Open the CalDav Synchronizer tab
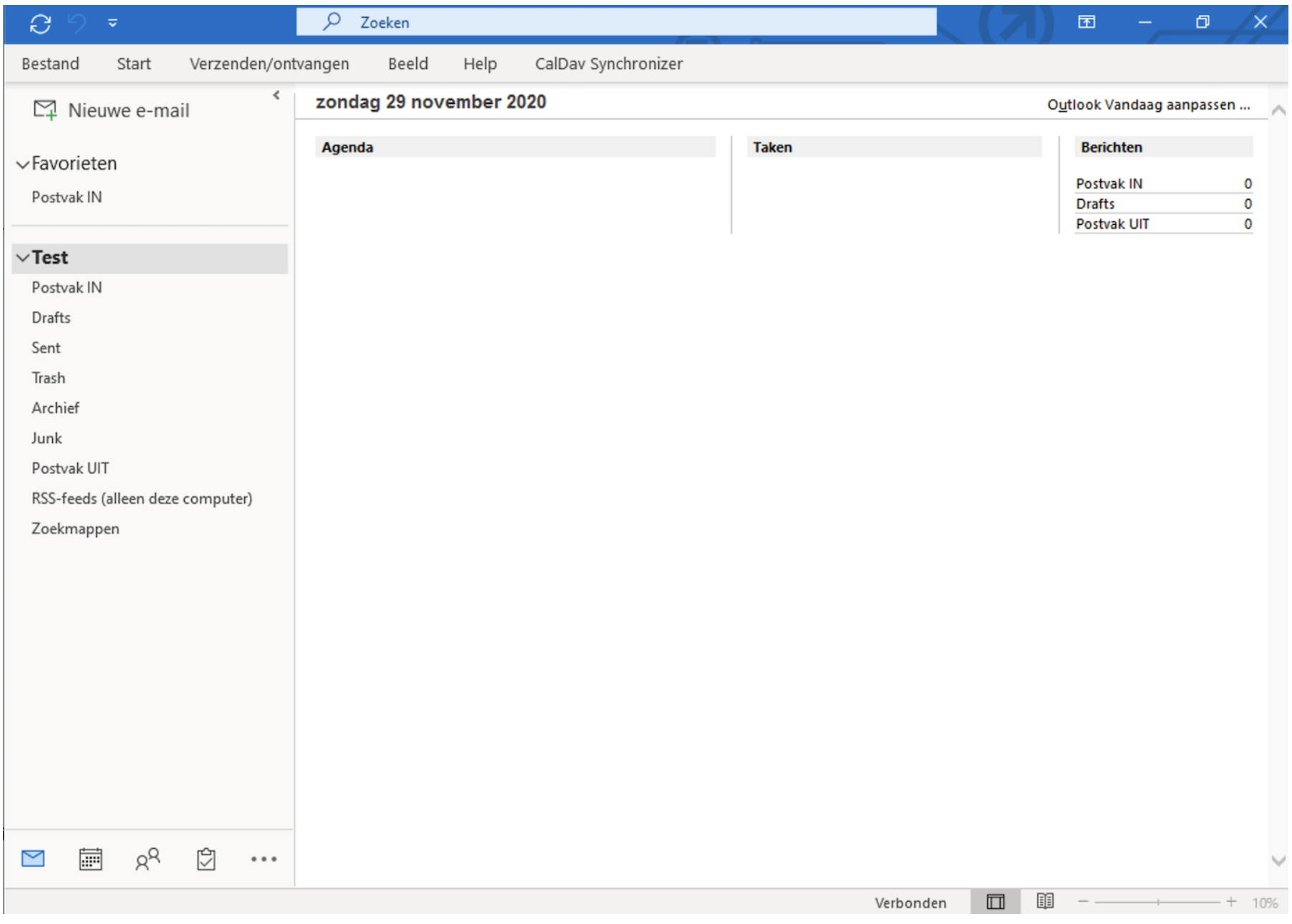 pos(608,64)
